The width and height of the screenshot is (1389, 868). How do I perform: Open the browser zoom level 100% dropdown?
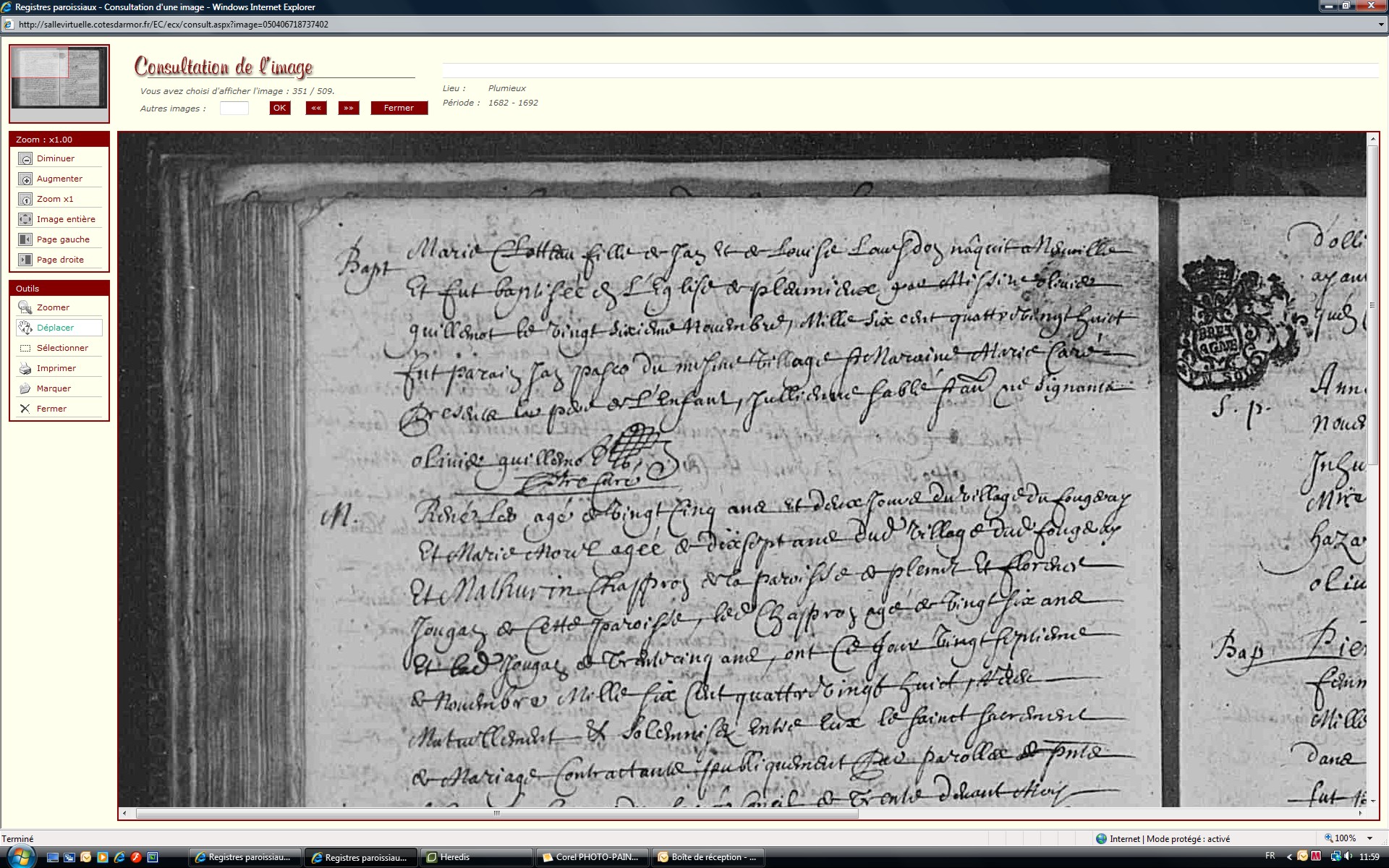(1369, 838)
